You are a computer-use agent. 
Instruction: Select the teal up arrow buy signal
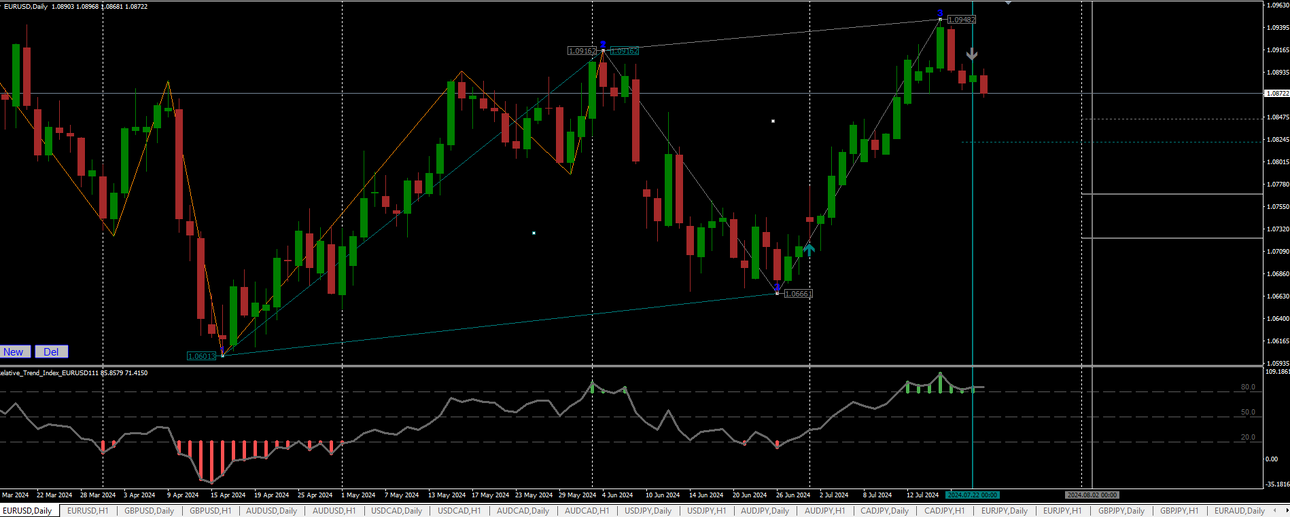tap(809, 249)
